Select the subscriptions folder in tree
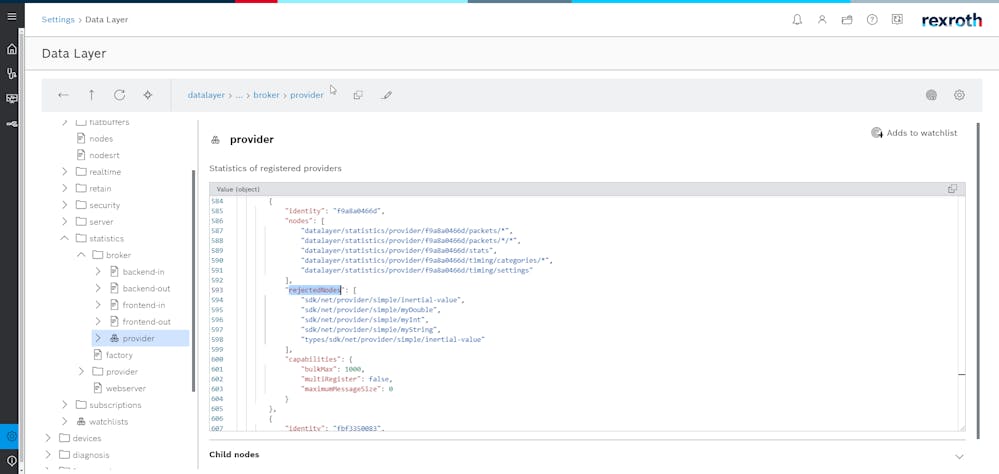 [x=115, y=405]
